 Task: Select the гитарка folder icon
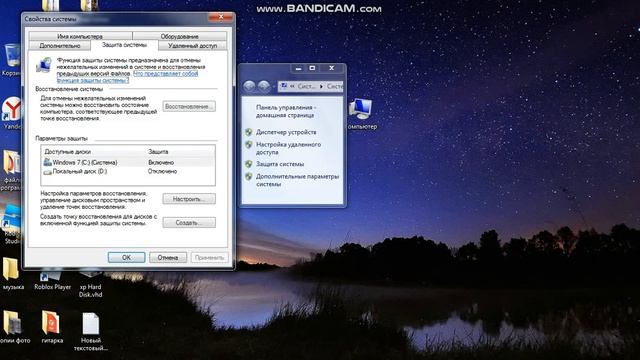pyautogui.click(x=52, y=327)
